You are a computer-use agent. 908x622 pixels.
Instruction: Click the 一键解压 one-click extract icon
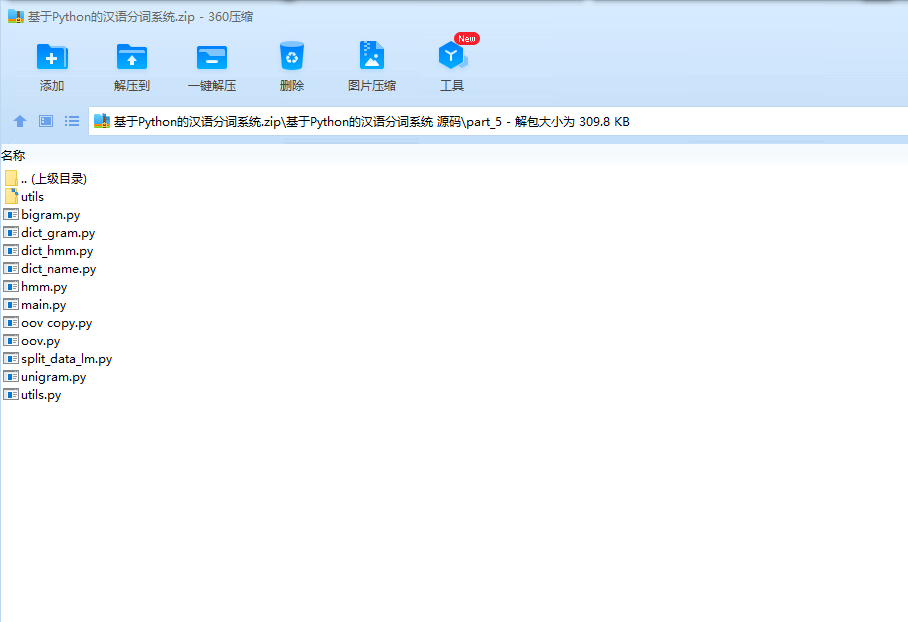pos(212,57)
